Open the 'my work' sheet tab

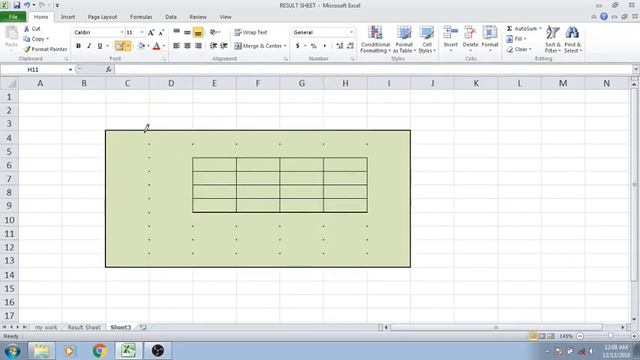pos(46,327)
